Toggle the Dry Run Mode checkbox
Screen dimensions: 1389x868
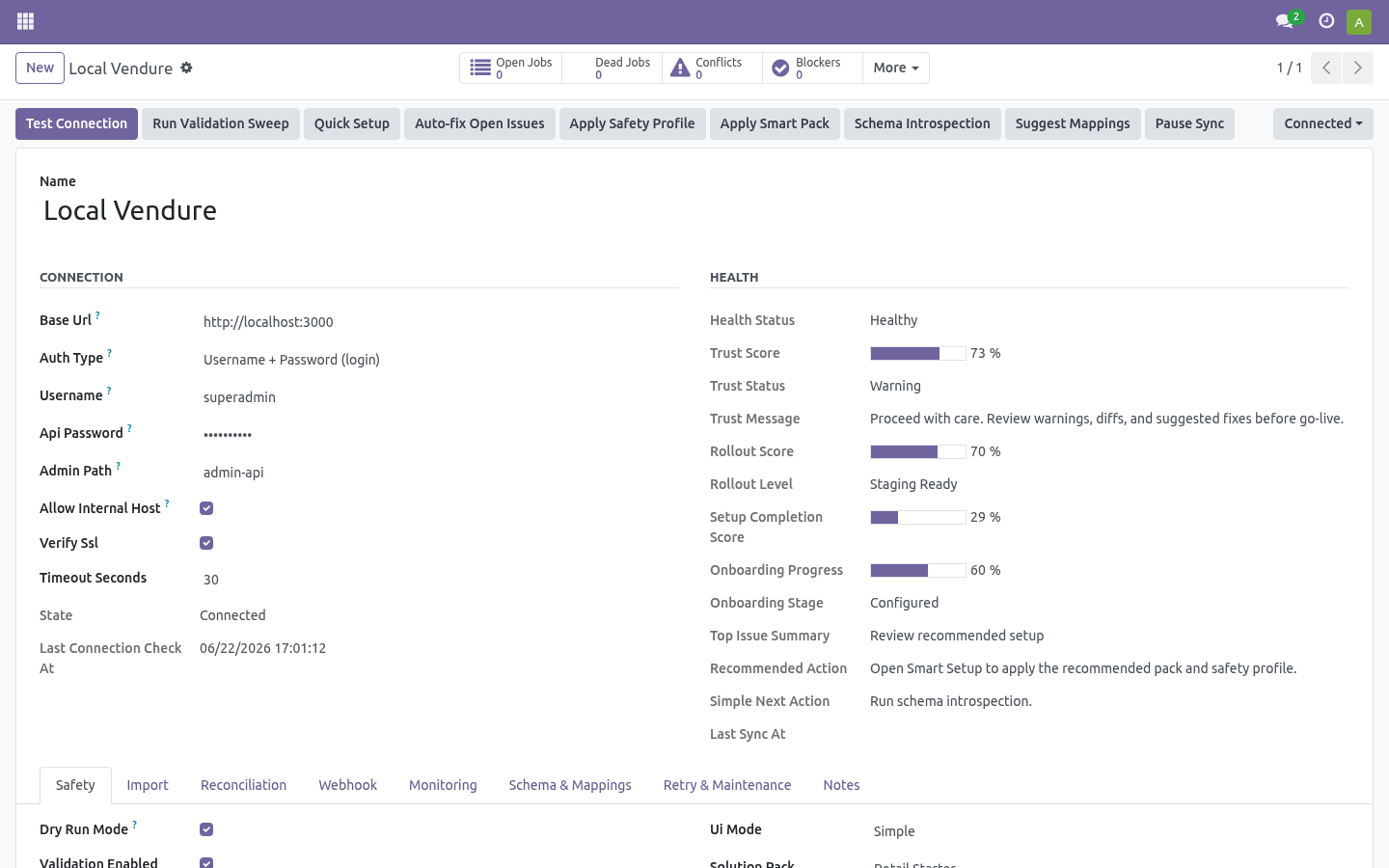[206, 829]
